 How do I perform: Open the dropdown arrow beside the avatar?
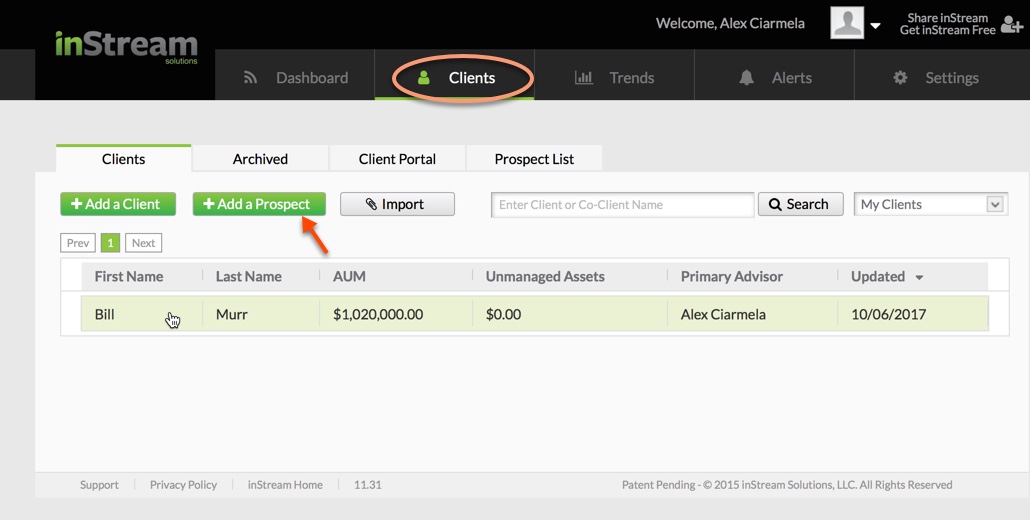tap(875, 26)
